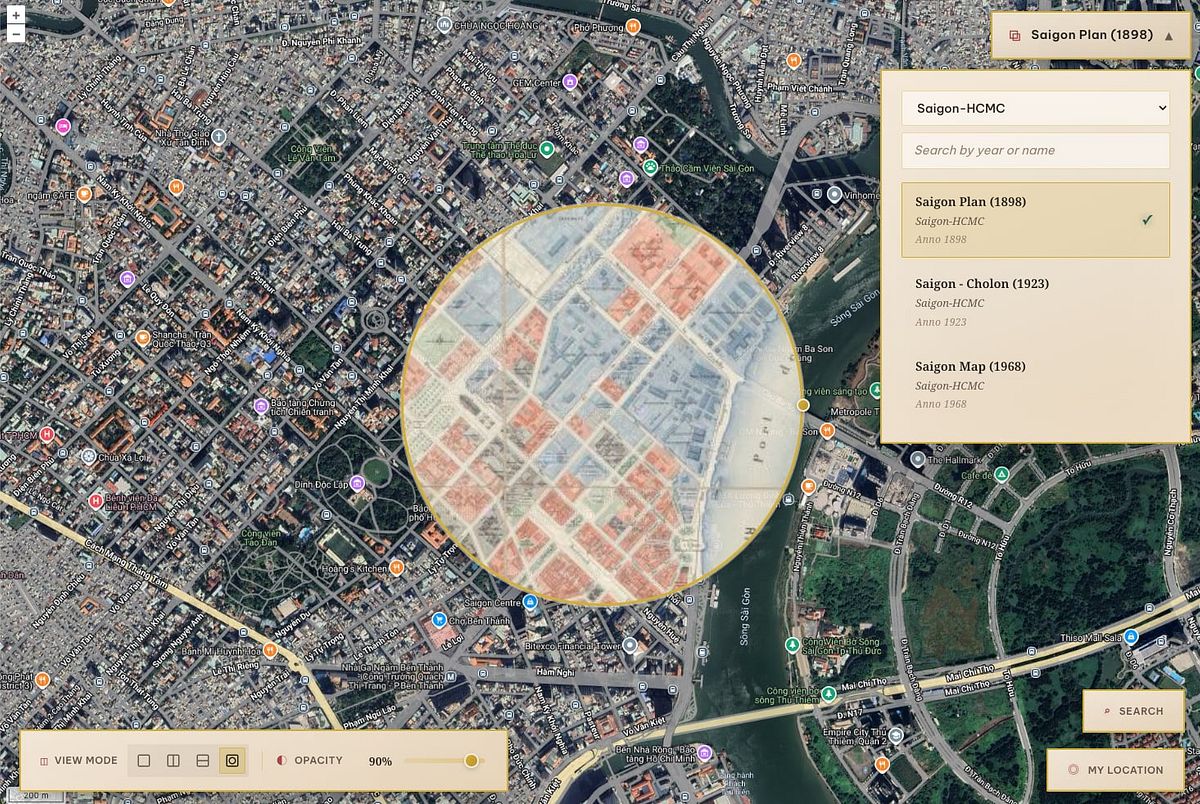Click the half-circle opacity icon

coord(281,761)
